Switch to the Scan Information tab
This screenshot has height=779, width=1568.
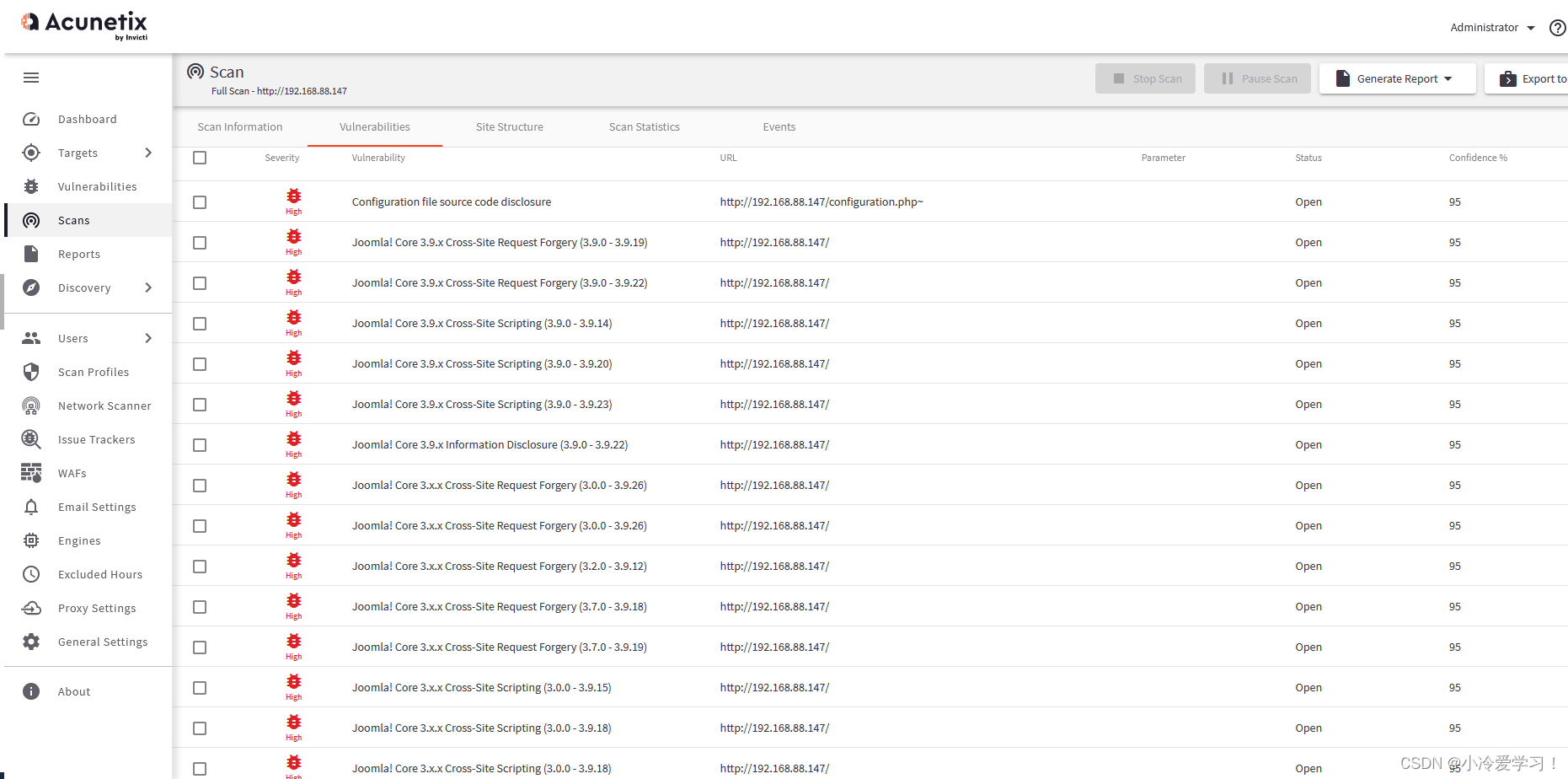[x=240, y=127]
